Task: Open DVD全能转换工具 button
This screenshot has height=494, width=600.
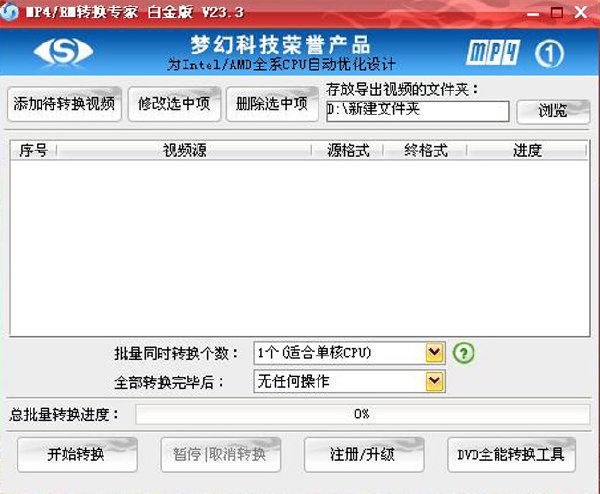Action: pos(511,455)
